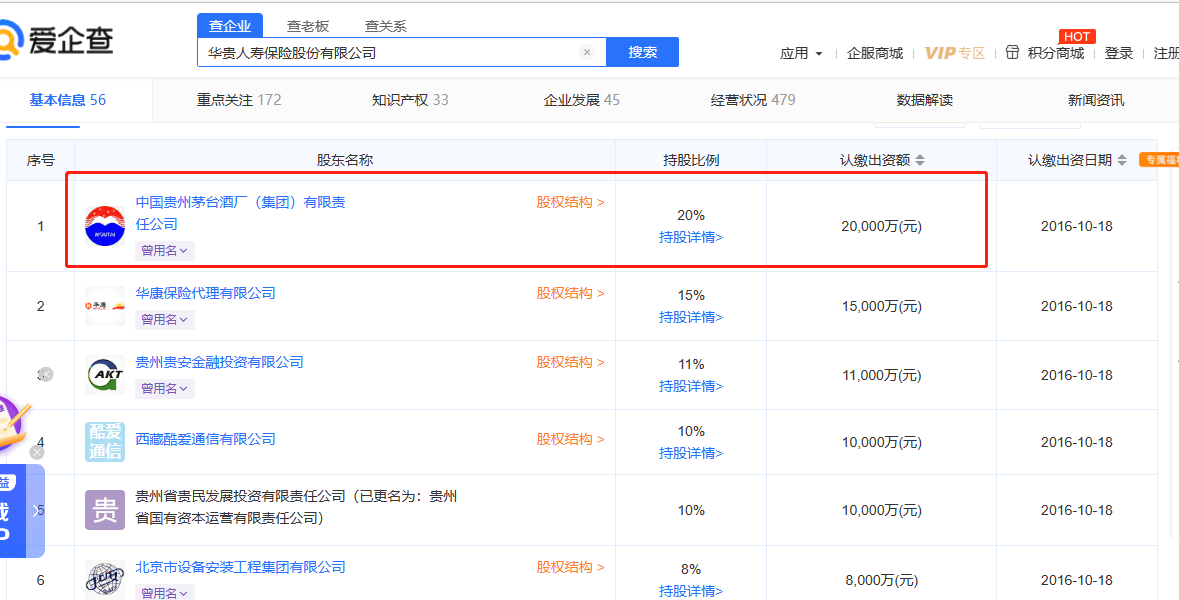The width and height of the screenshot is (1179, 600).
Task: Switch to 经营状况 479 tab
Action: pyautogui.click(x=753, y=99)
